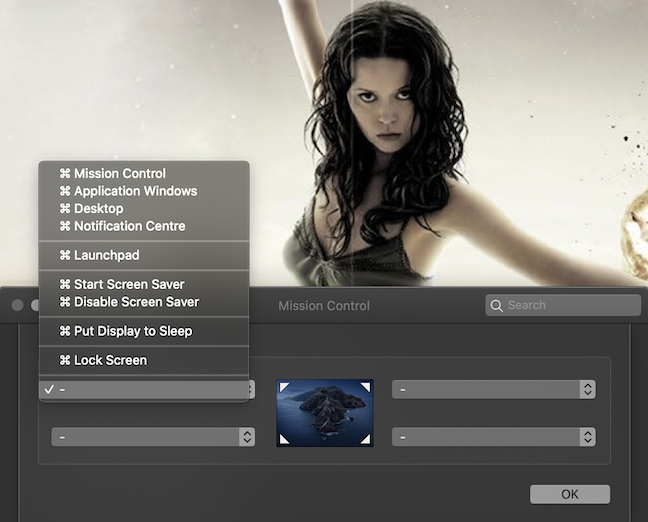Click the magnifying glass search icon
The height and width of the screenshot is (522, 648).
point(496,306)
